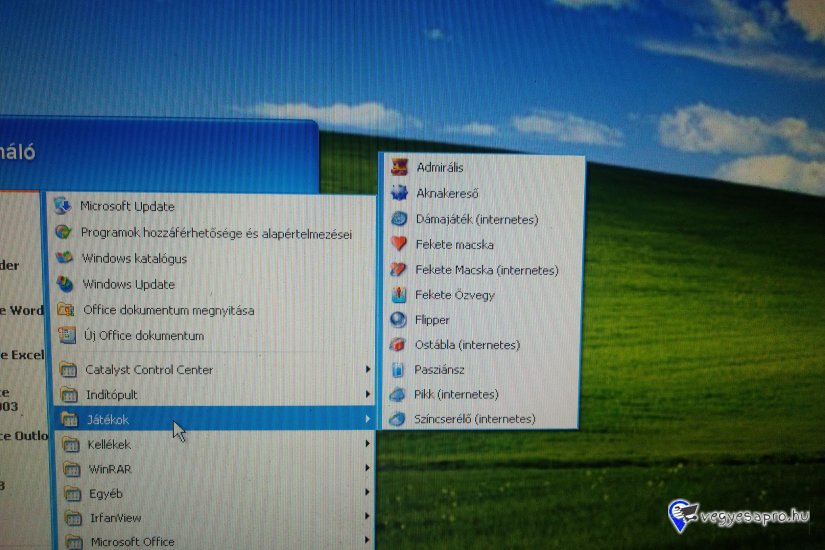
Task: Choose Színcserélő (internetes) in the submenu
Action: 475,419
